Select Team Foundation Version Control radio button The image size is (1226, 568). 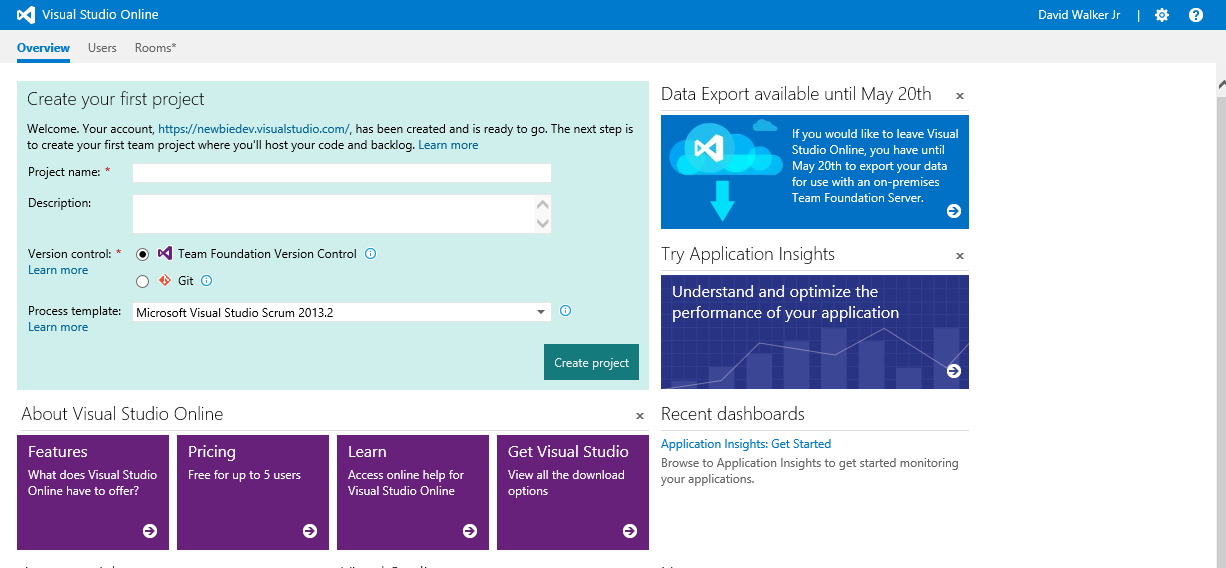tap(142, 254)
